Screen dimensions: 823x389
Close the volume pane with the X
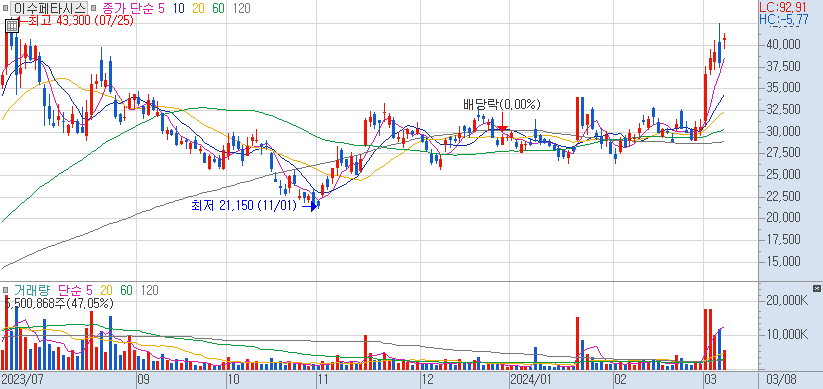click(x=816, y=288)
